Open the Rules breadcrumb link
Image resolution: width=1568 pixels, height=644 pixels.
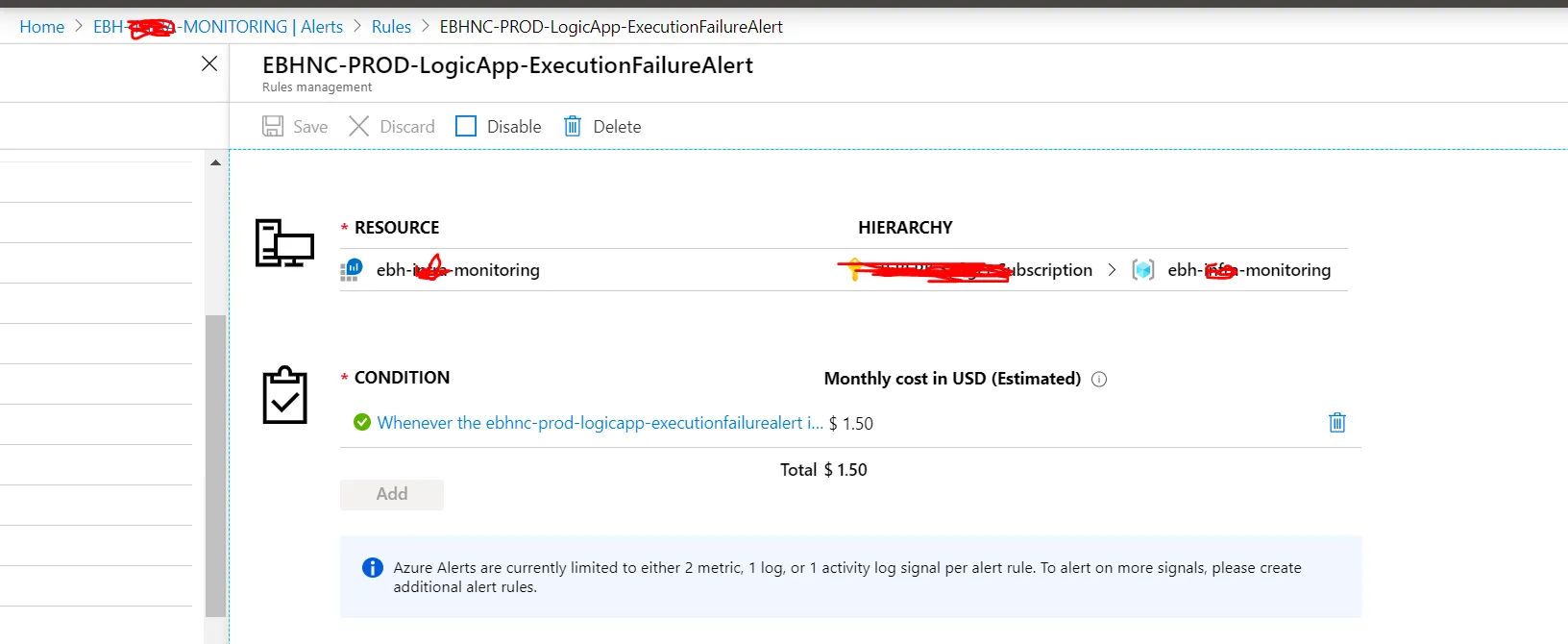(391, 27)
